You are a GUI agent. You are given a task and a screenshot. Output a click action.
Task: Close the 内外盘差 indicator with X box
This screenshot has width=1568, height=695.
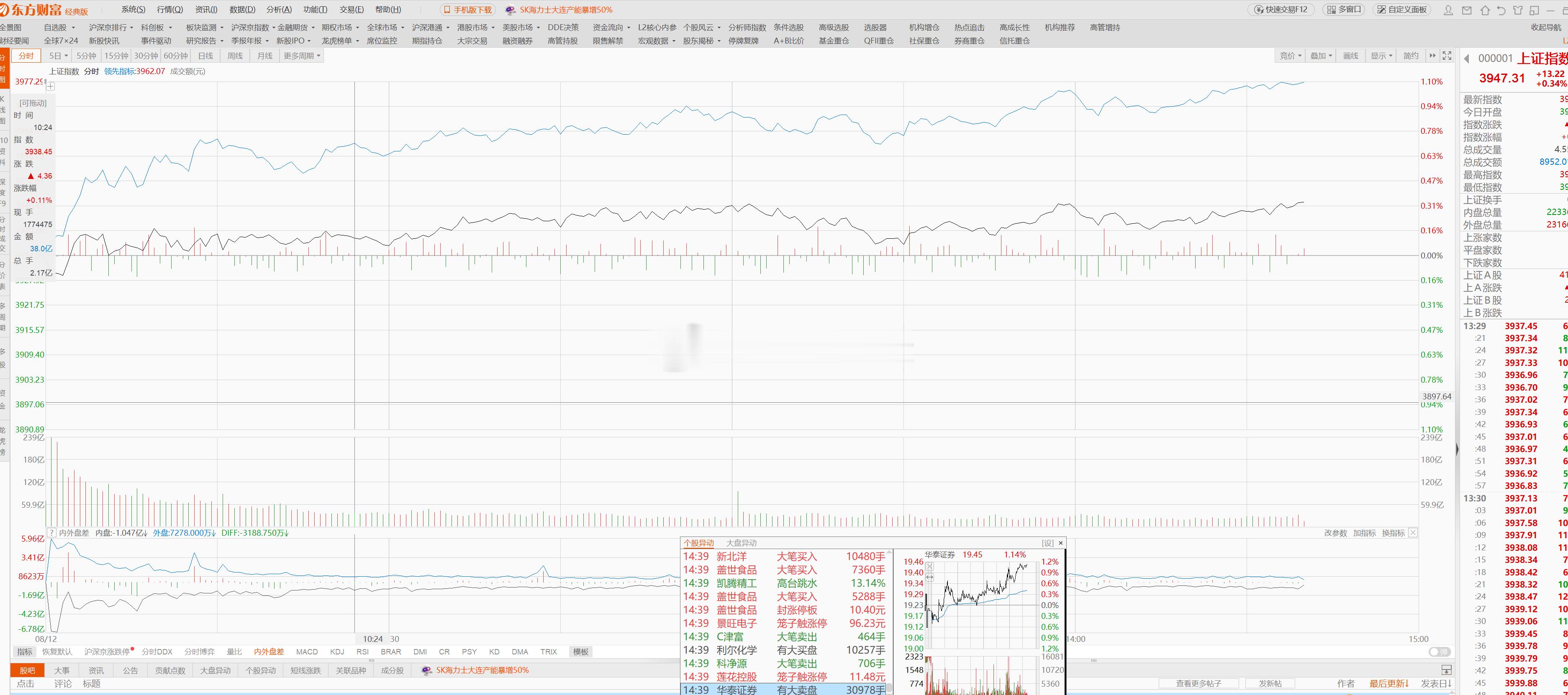click(1413, 533)
